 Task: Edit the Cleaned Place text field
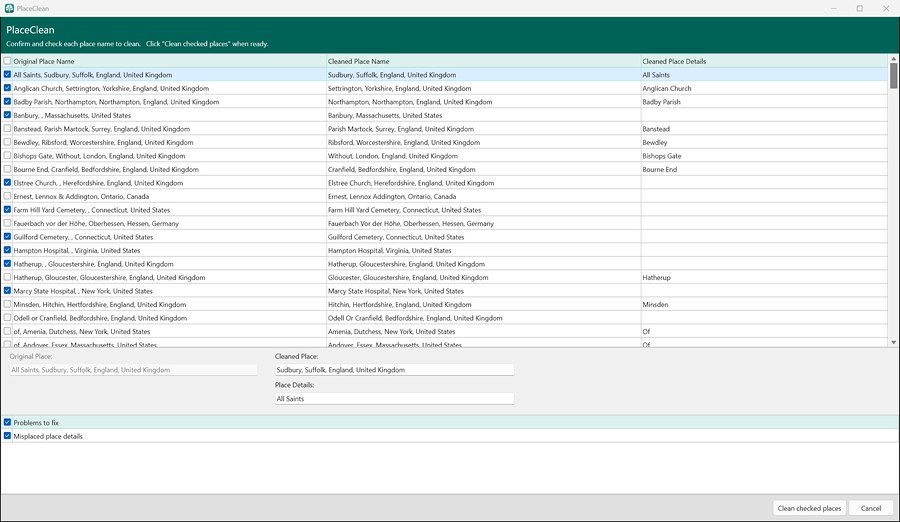click(x=394, y=370)
